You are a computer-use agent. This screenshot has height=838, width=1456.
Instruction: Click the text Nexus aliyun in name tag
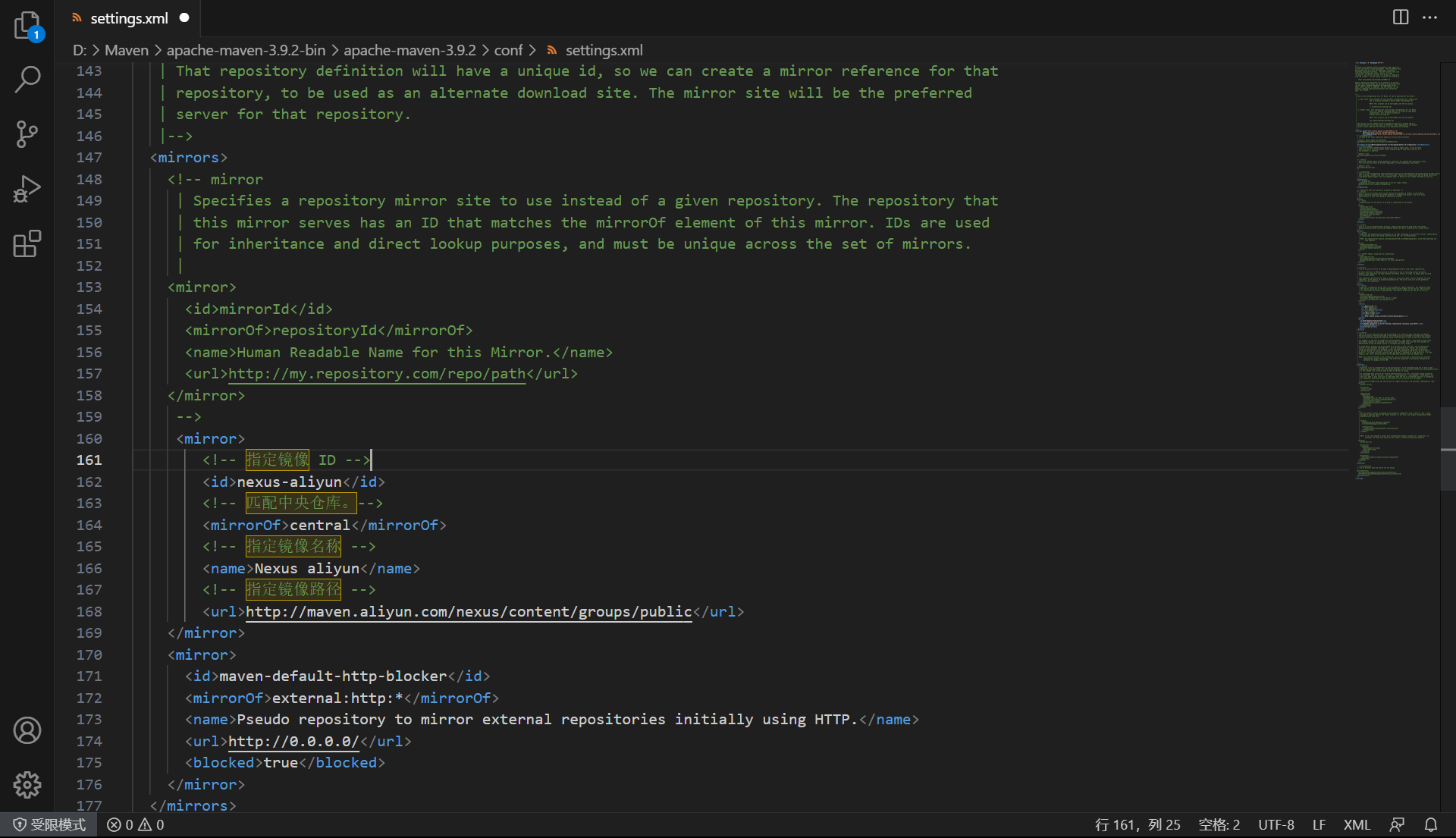click(x=307, y=568)
